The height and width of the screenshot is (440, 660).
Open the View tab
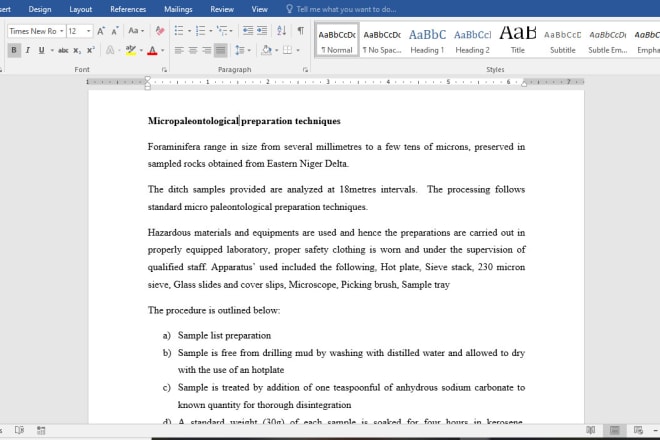point(259,9)
